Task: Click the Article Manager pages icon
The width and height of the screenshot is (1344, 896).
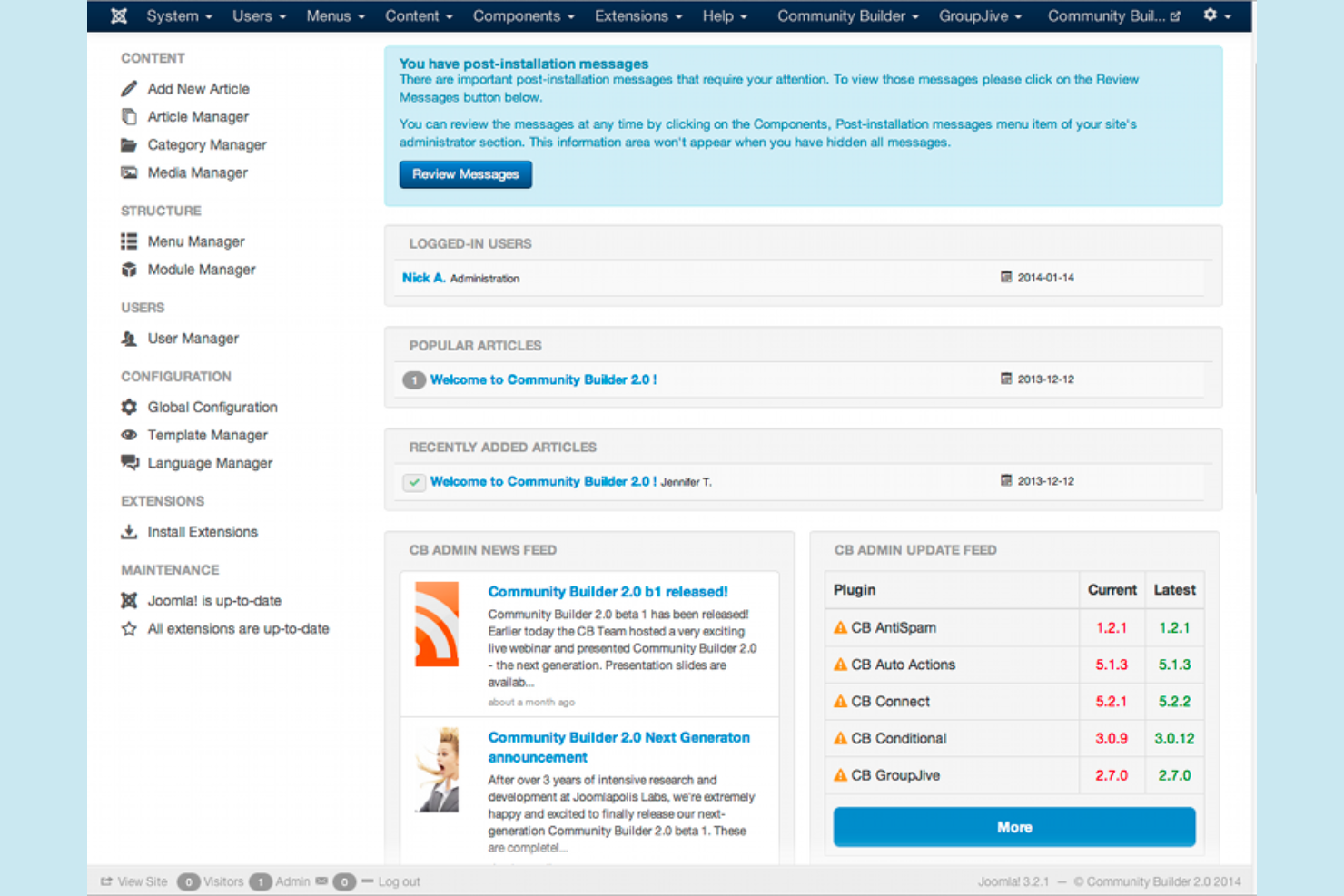Action: tap(129, 116)
